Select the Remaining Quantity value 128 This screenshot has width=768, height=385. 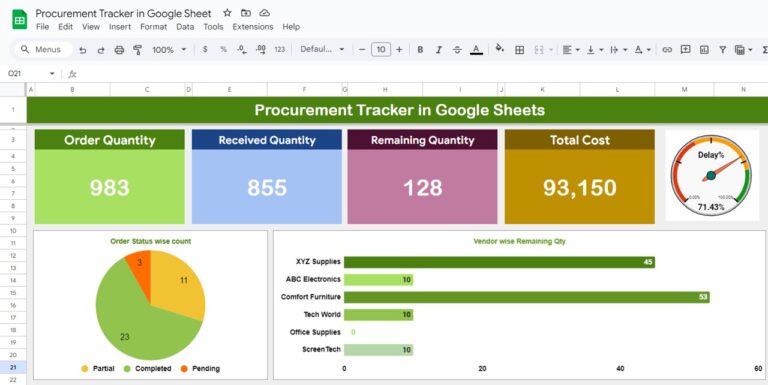pyautogui.click(x=423, y=187)
